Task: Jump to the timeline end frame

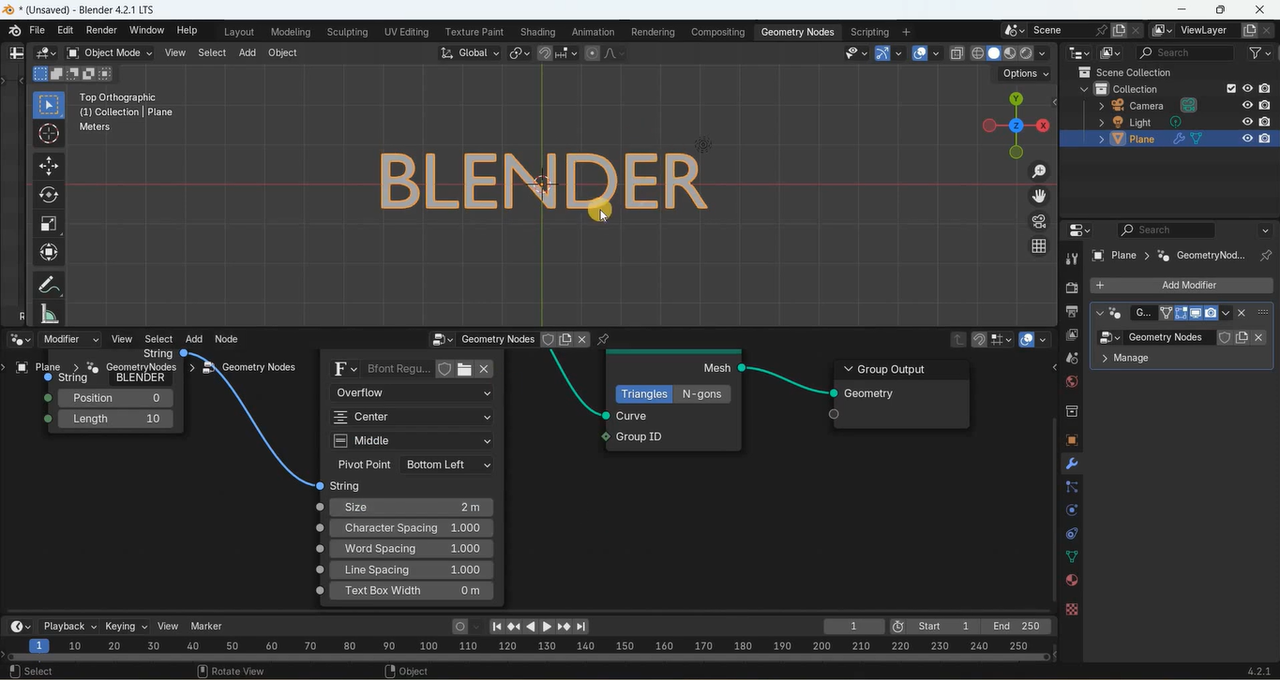Action: click(581, 627)
